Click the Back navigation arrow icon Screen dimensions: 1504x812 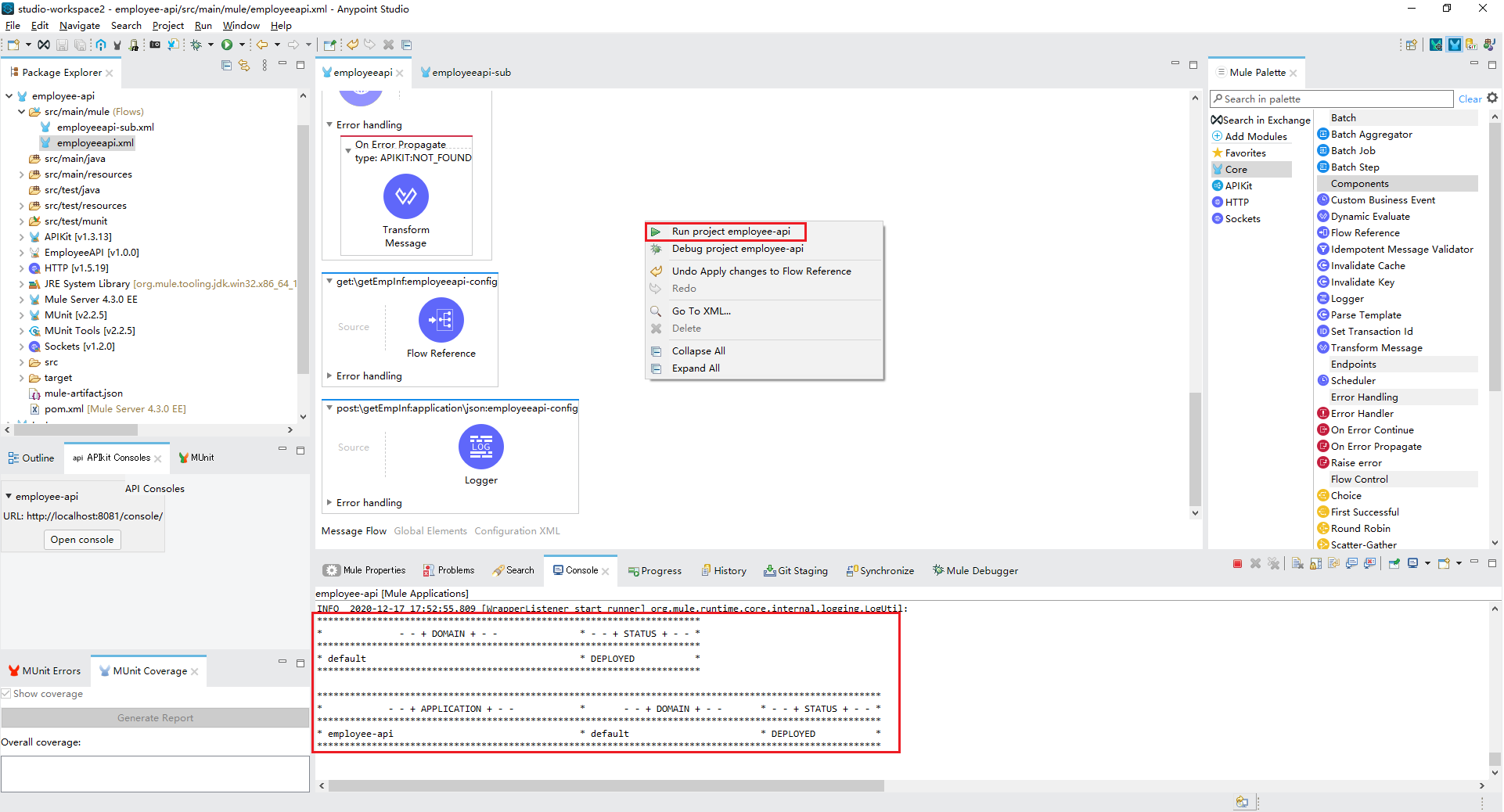click(262, 45)
